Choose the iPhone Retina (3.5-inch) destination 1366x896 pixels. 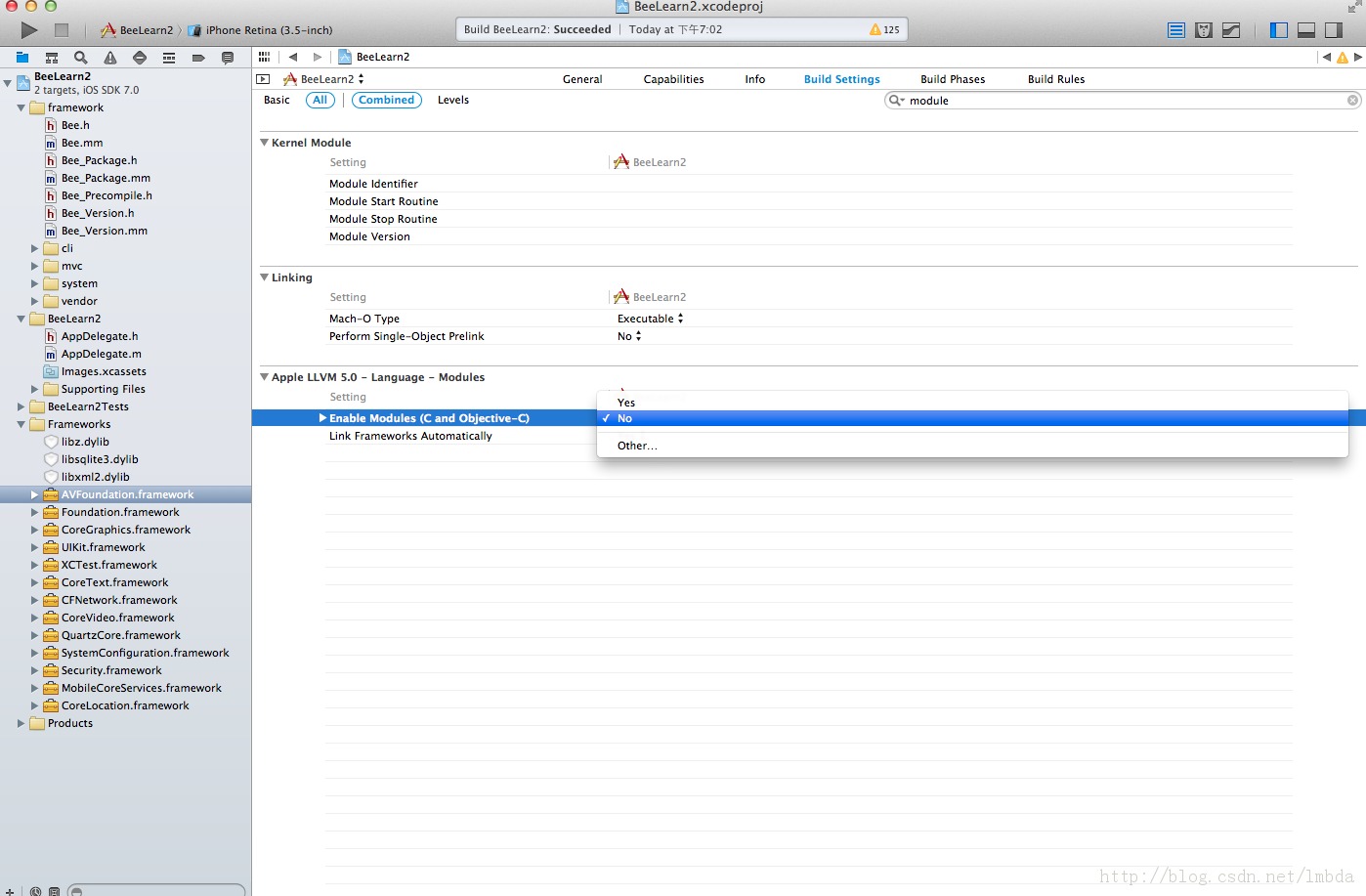(x=260, y=30)
